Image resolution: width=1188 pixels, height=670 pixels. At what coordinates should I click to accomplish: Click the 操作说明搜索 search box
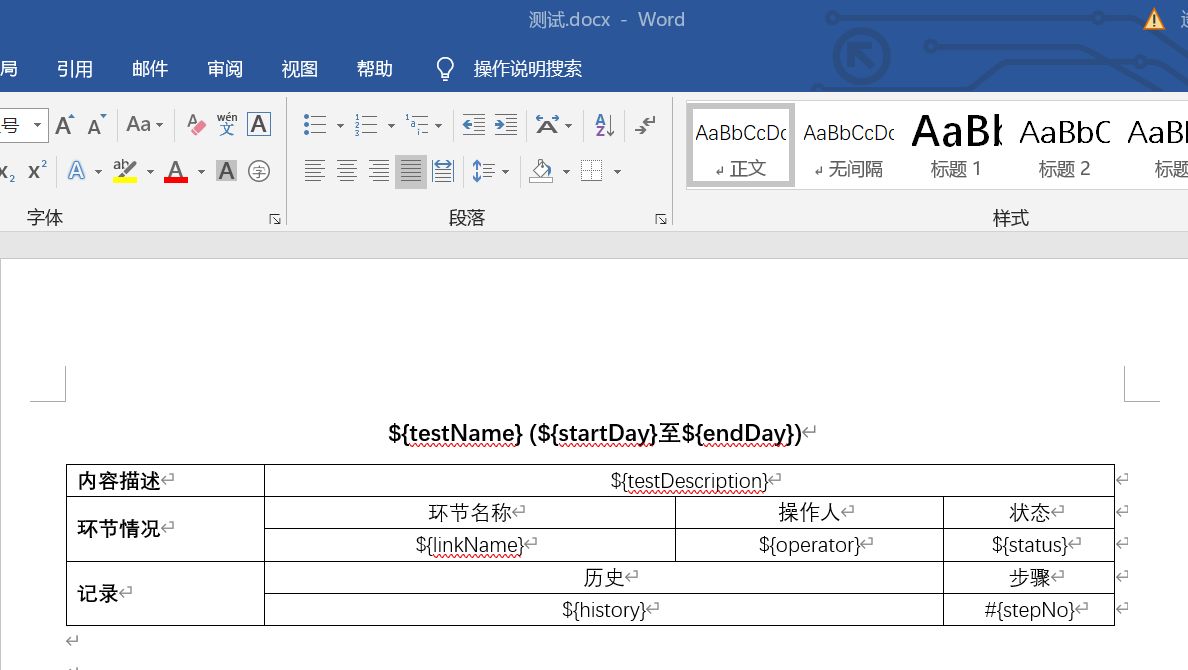tap(527, 69)
